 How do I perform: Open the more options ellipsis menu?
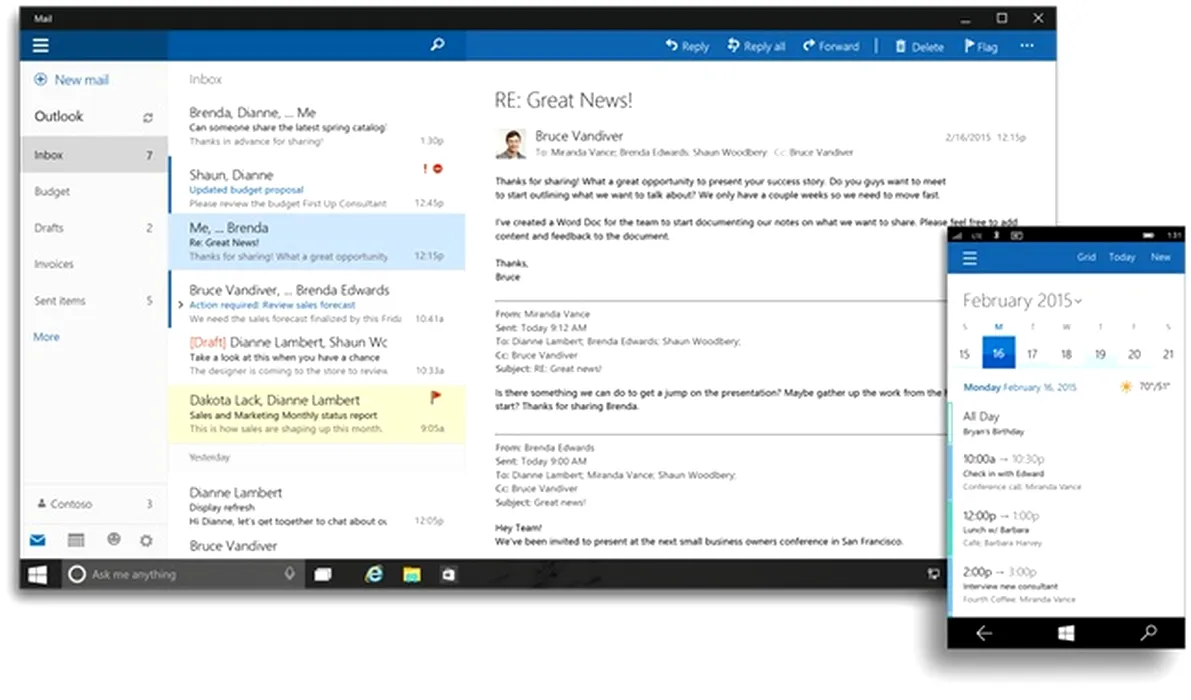pyautogui.click(x=1027, y=46)
